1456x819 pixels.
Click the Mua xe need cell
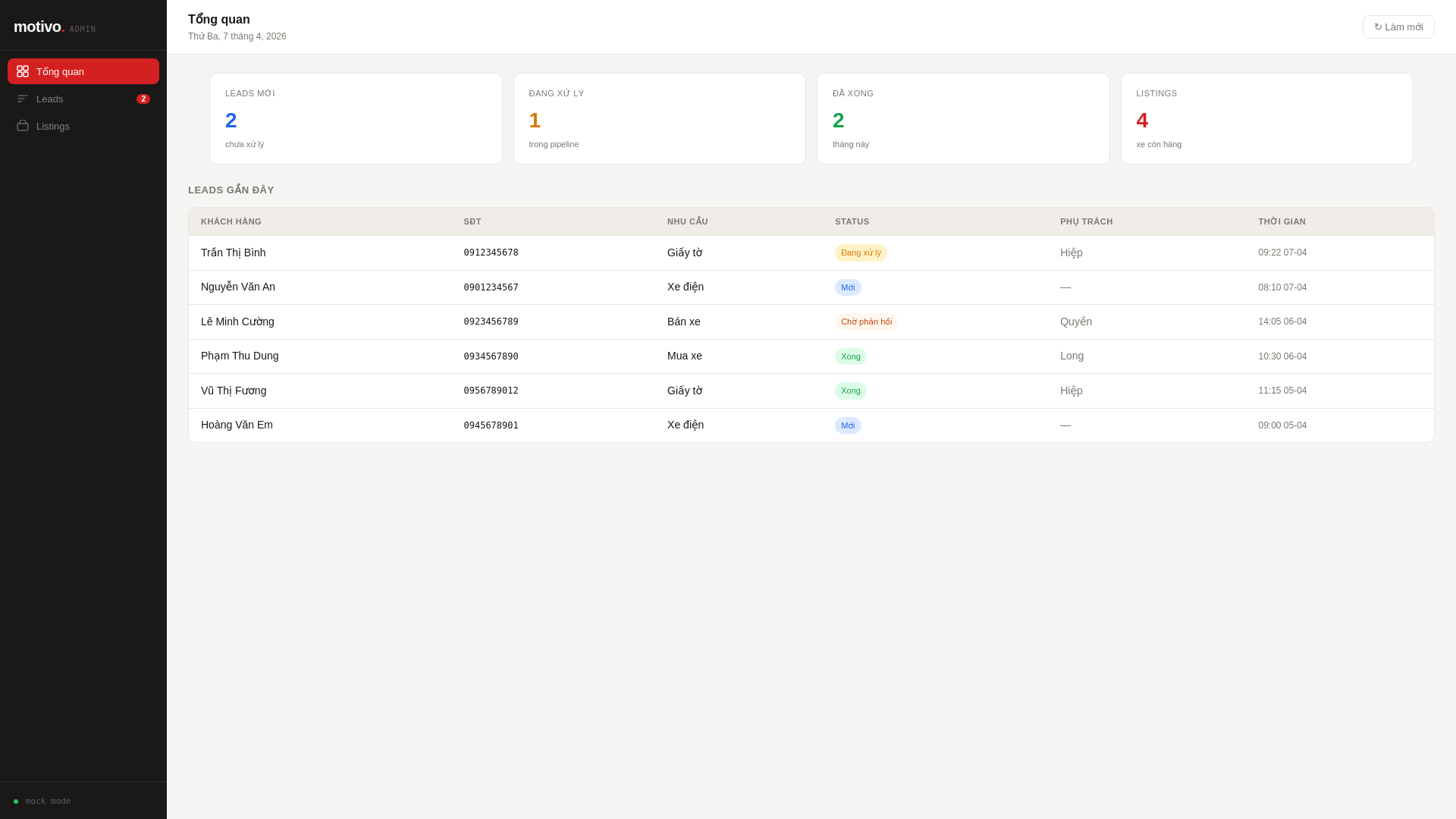(x=685, y=356)
